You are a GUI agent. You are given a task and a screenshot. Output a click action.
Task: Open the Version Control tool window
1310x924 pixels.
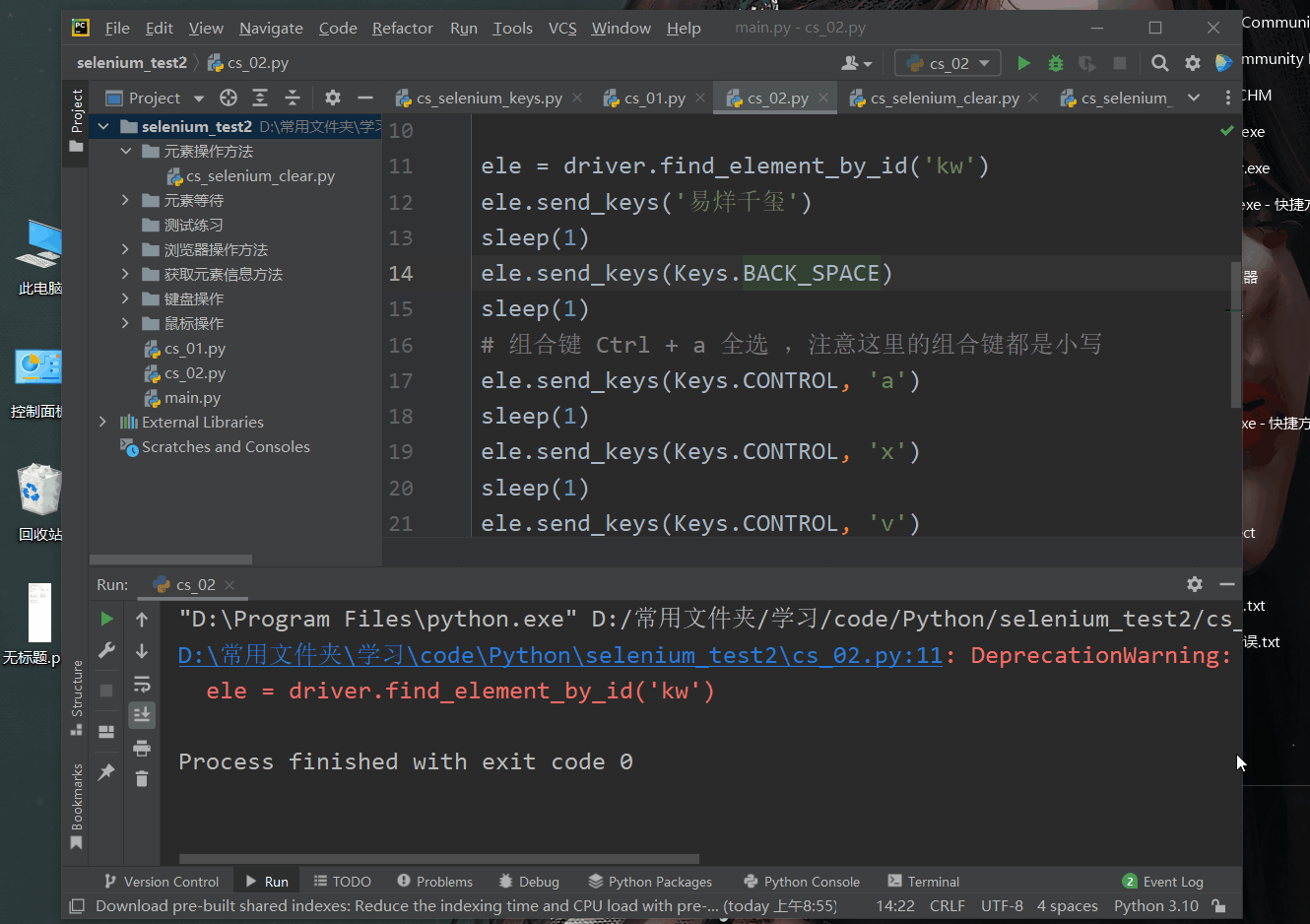[x=162, y=882]
